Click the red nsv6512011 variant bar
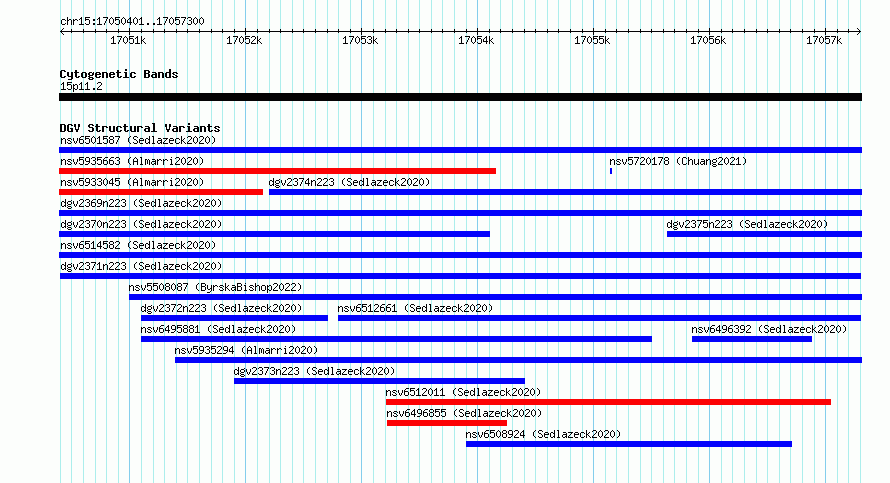 tap(608, 402)
